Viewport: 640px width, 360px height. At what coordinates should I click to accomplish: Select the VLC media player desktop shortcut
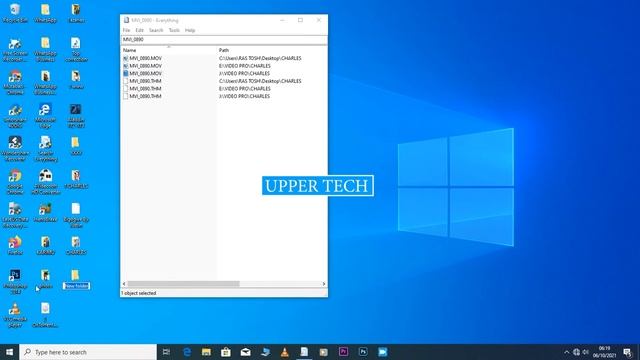point(15,315)
